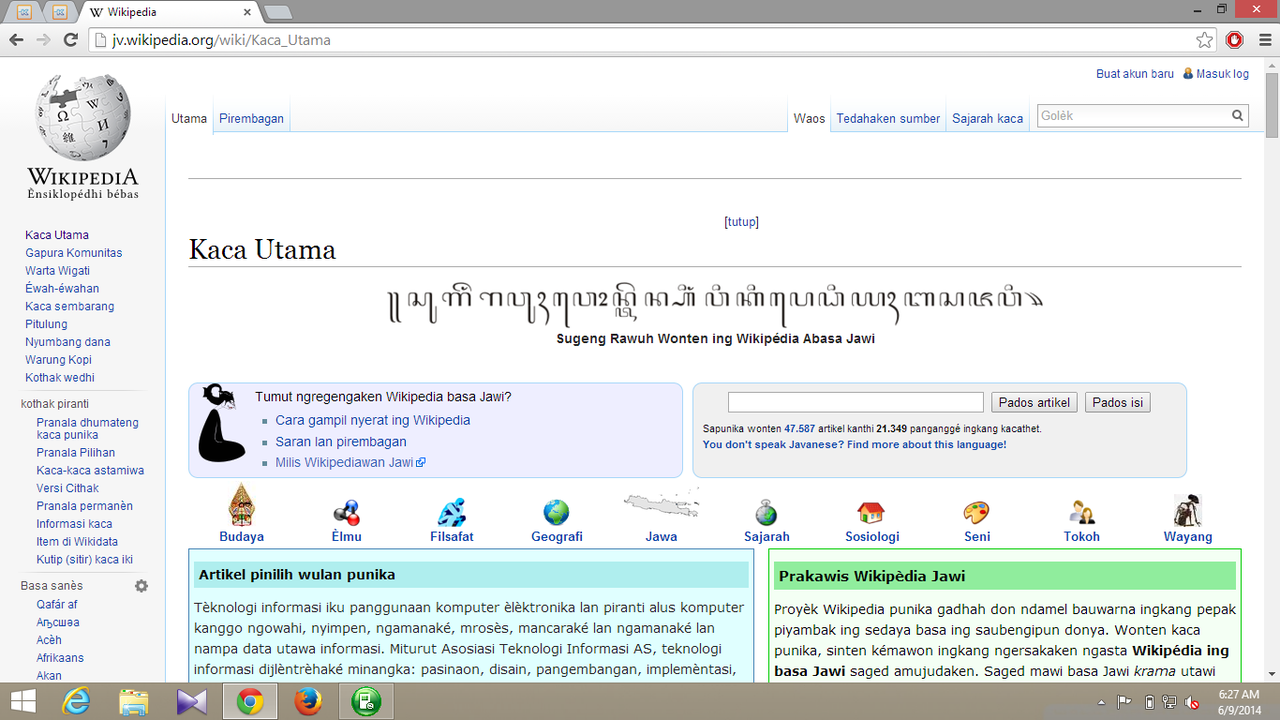
Task: Open the Jawa island map icon
Action: [661, 502]
